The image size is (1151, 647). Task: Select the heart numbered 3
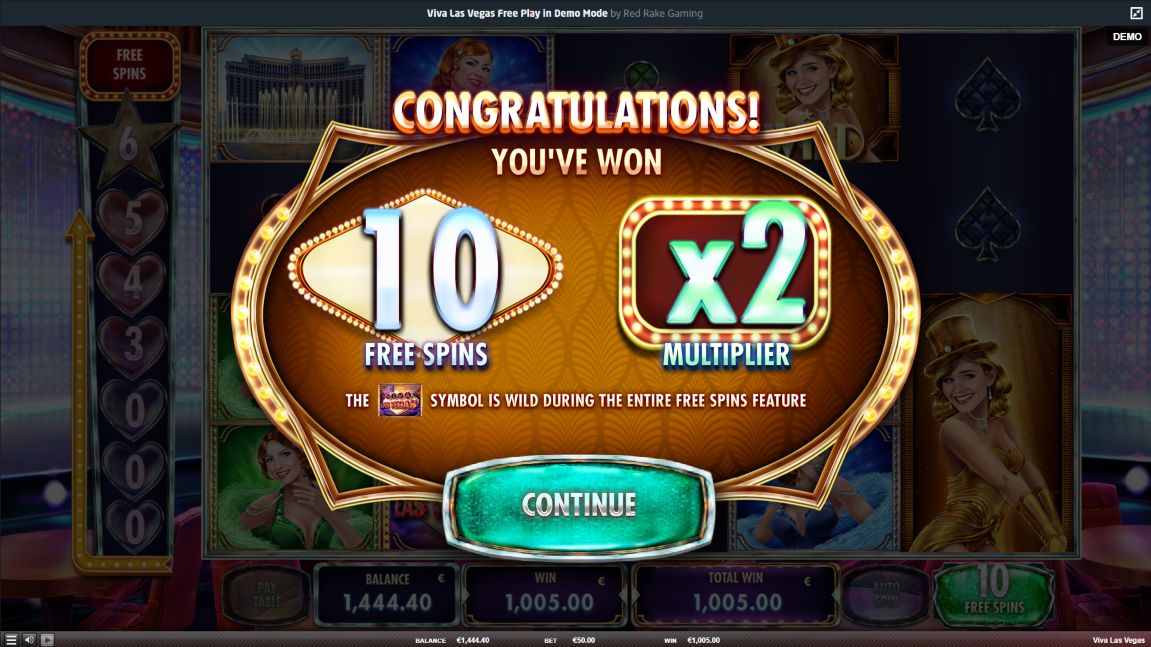pyautogui.click(x=132, y=346)
